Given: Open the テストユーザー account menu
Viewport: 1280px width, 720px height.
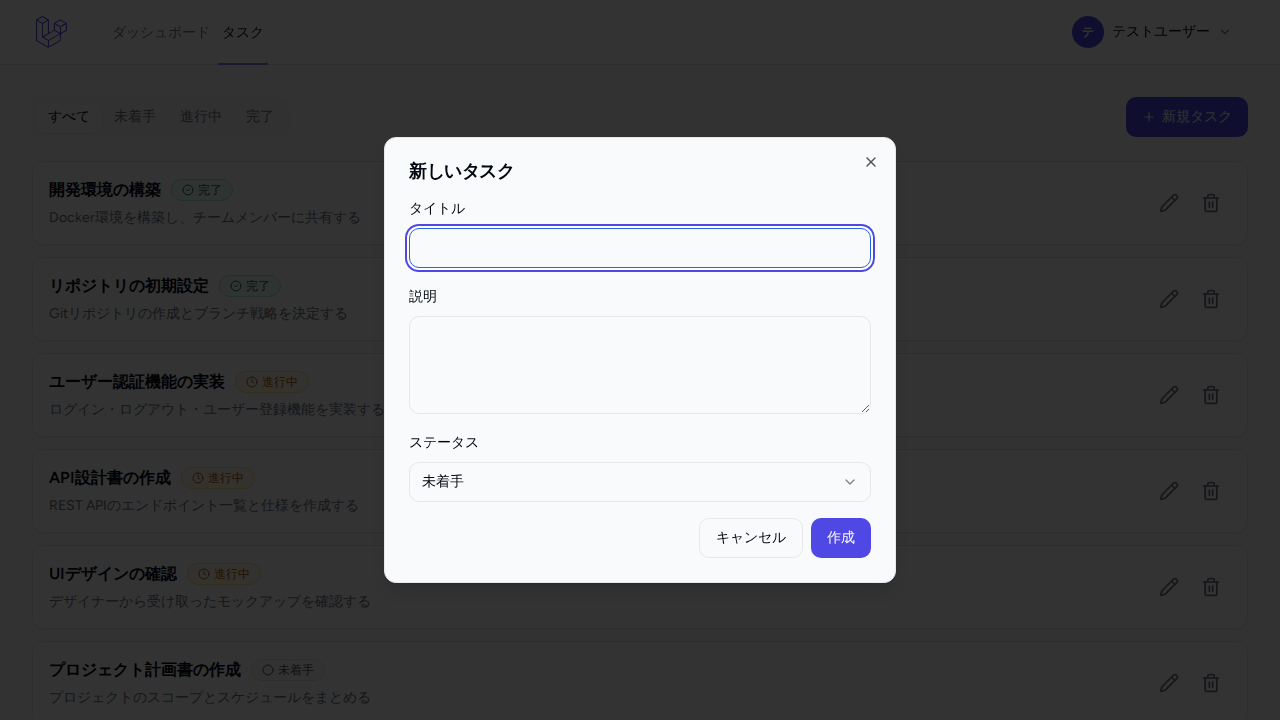Looking at the screenshot, I should pos(1151,32).
